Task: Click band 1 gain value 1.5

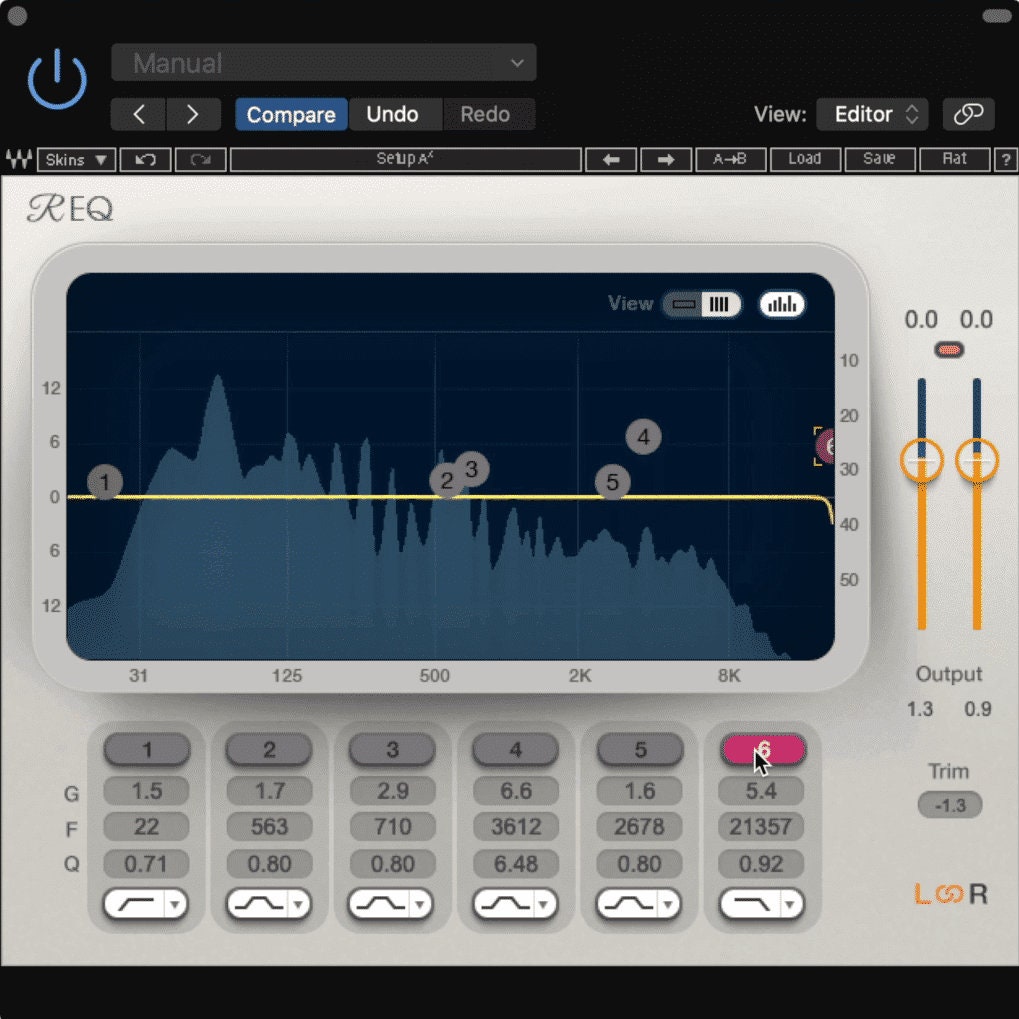Action: 147,791
